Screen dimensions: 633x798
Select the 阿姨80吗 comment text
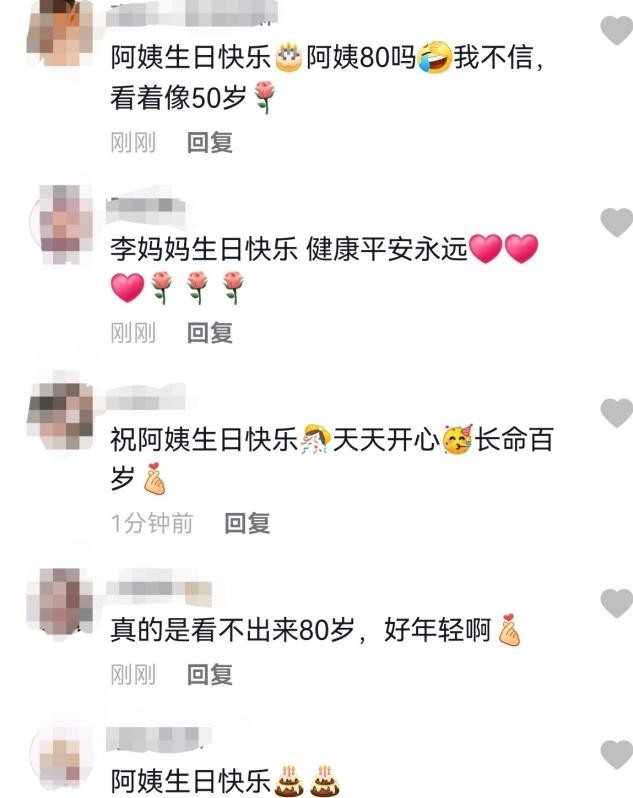[x=327, y=77]
